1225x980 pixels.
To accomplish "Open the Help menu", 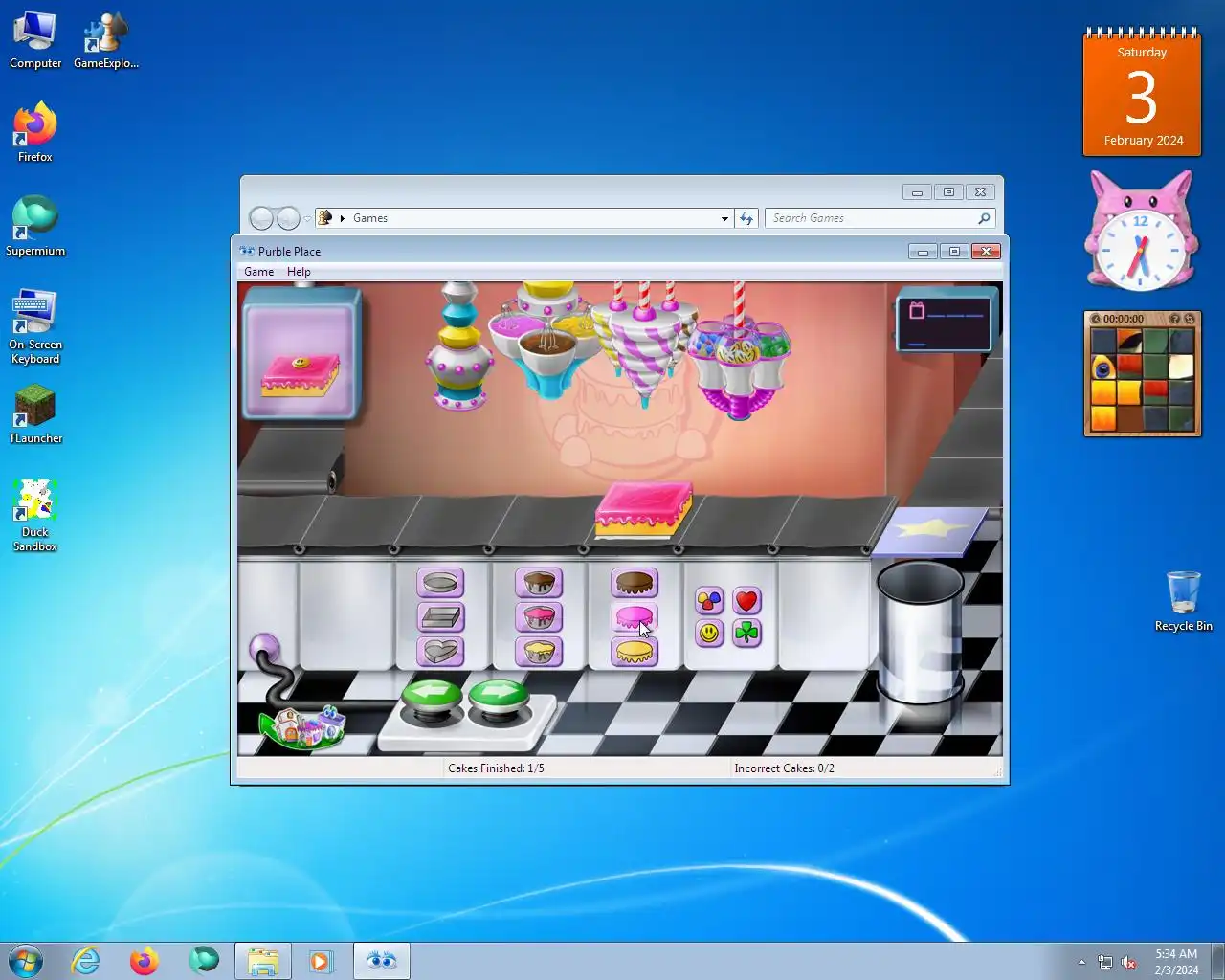I will click(x=299, y=272).
